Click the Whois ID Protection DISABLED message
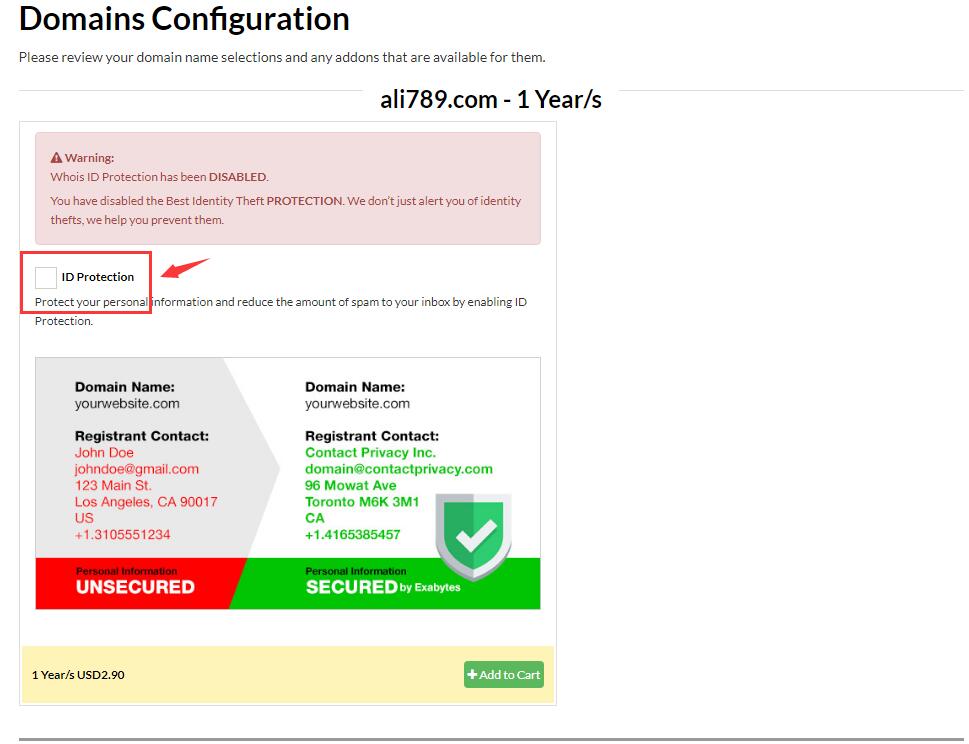969x744 pixels. pos(159,177)
